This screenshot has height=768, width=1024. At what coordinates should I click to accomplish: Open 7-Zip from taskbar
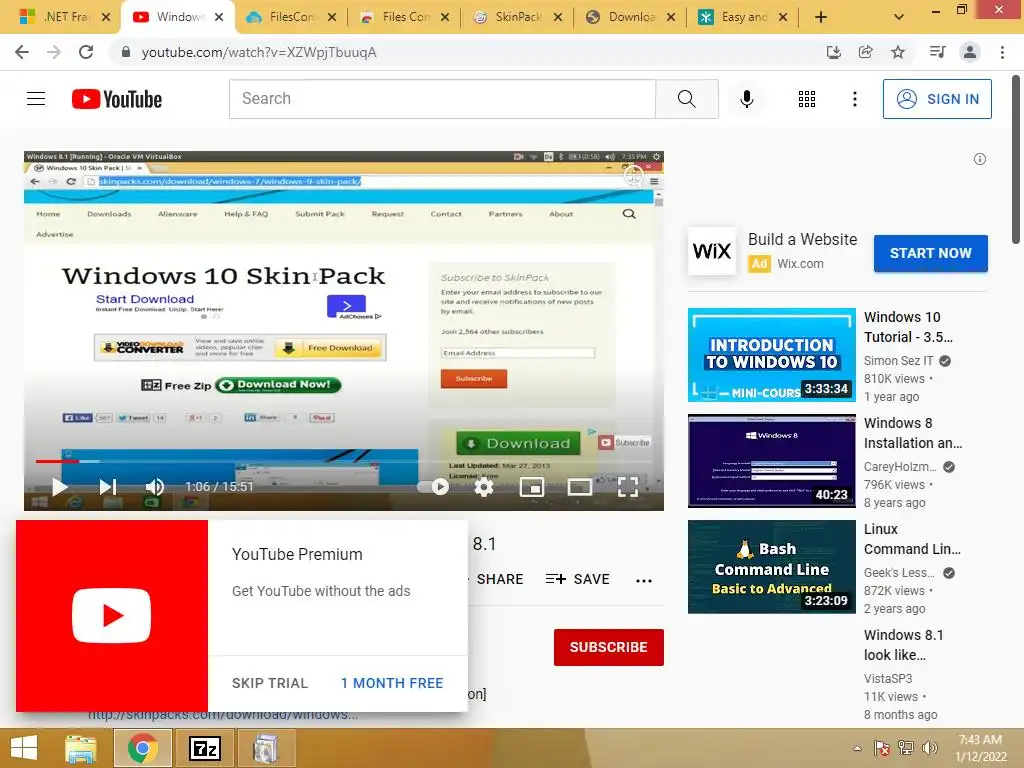204,748
